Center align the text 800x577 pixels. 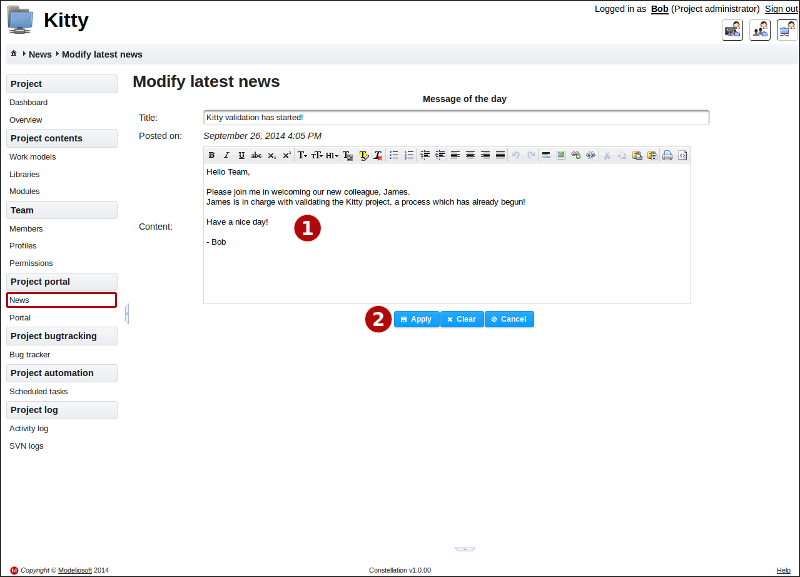coord(470,155)
